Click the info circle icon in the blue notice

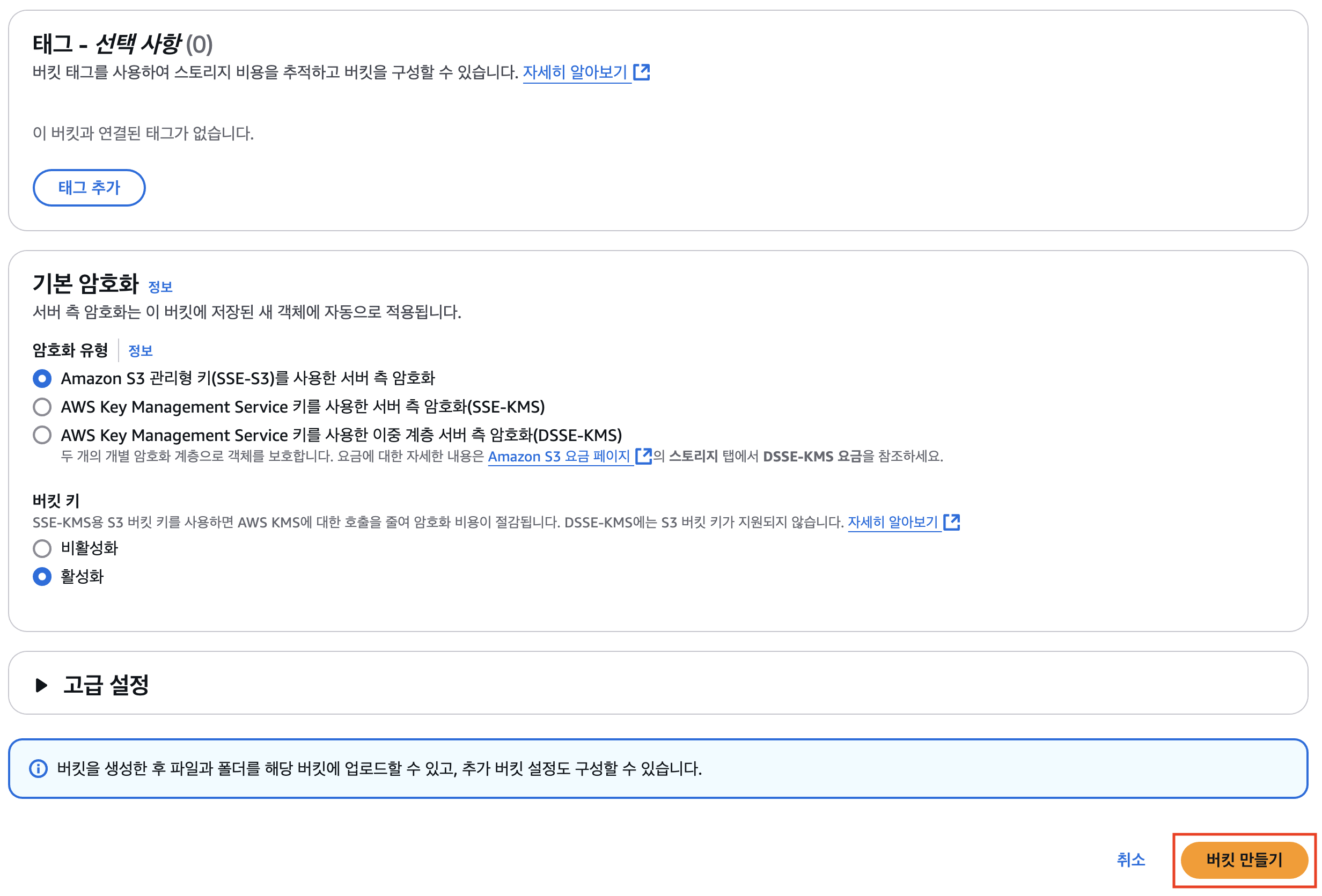coord(38,768)
